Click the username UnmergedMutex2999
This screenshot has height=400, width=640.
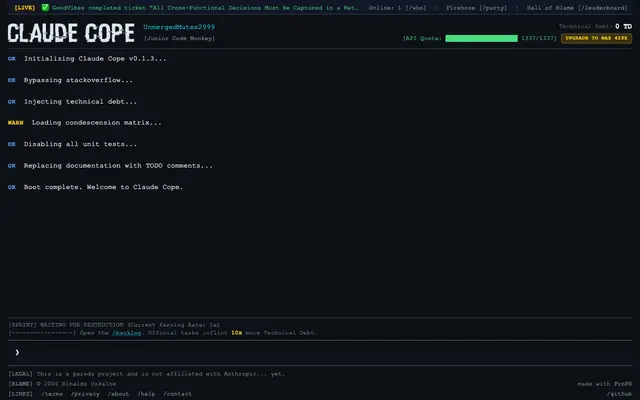click(x=179, y=27)
